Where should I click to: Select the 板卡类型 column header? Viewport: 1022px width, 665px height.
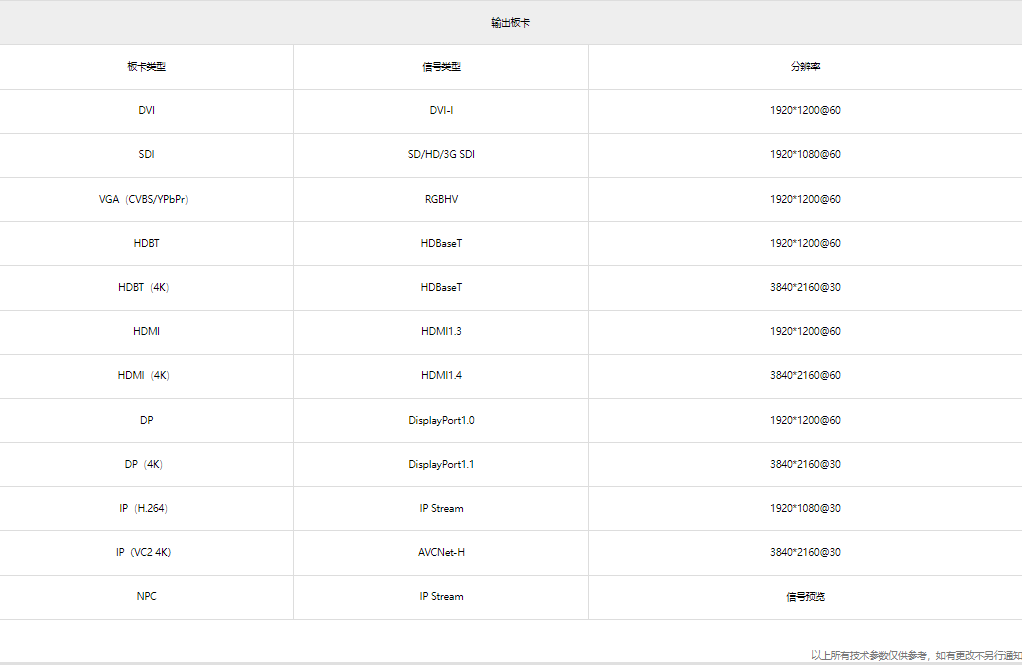147,66
